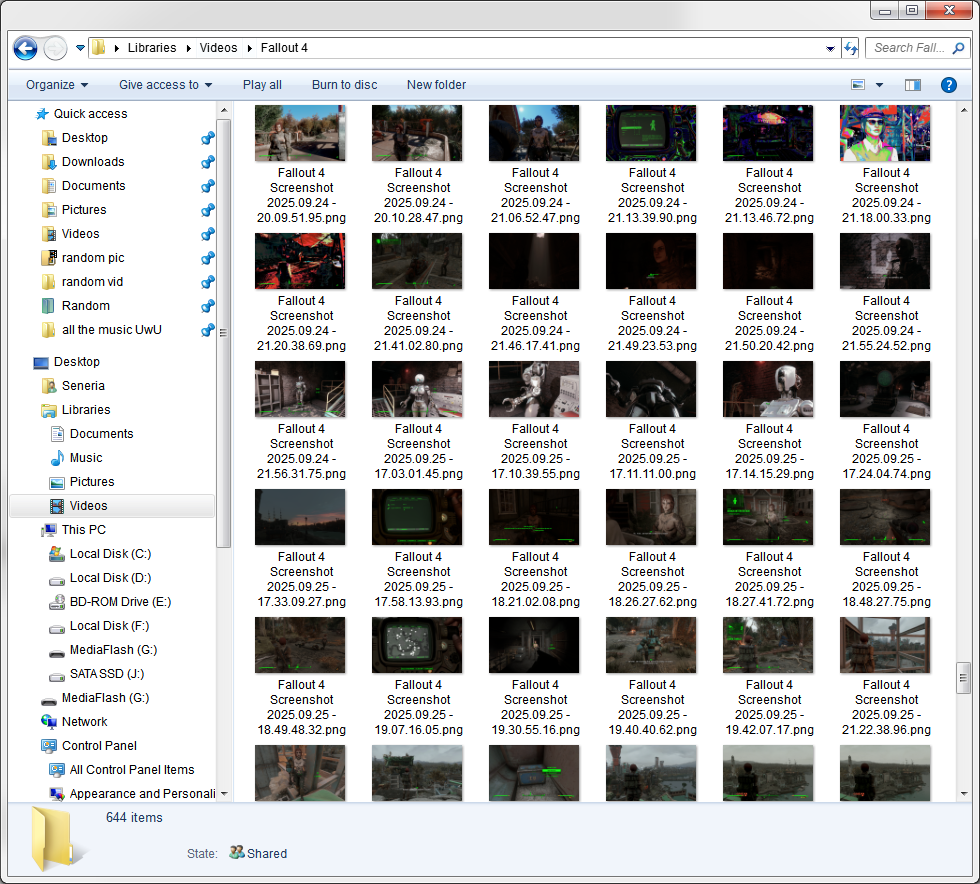The image size is (980, 884).
Task: Select screenshot 2025.09.24 - 21.18.00.33.png thumbnail
Action: point(885,133)
